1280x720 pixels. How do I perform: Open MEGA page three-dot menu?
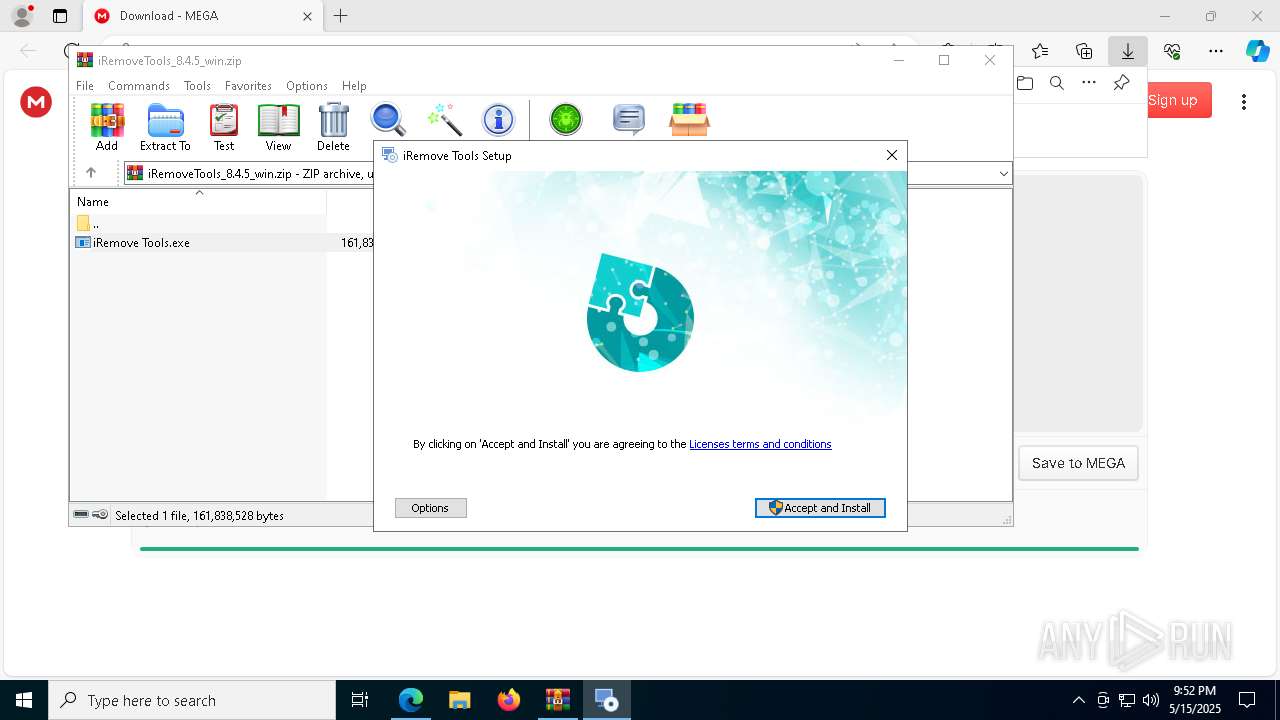click(x=1244, y=101)
